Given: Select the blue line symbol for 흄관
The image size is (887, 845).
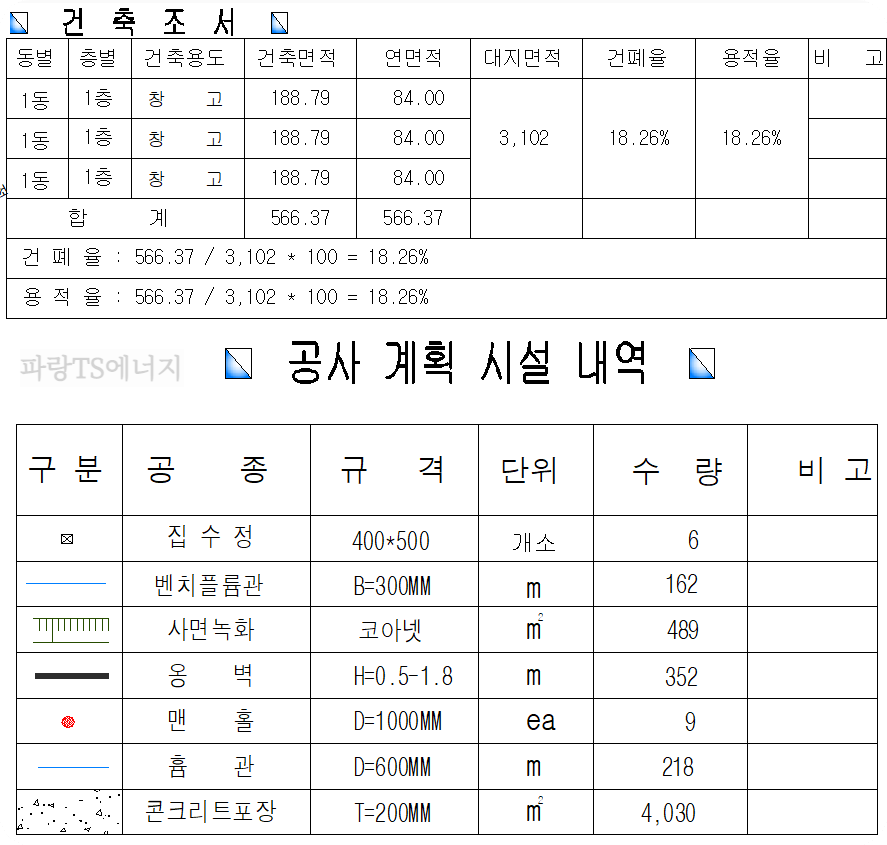Looking at the screenshot, I should (x=73, y=768).
